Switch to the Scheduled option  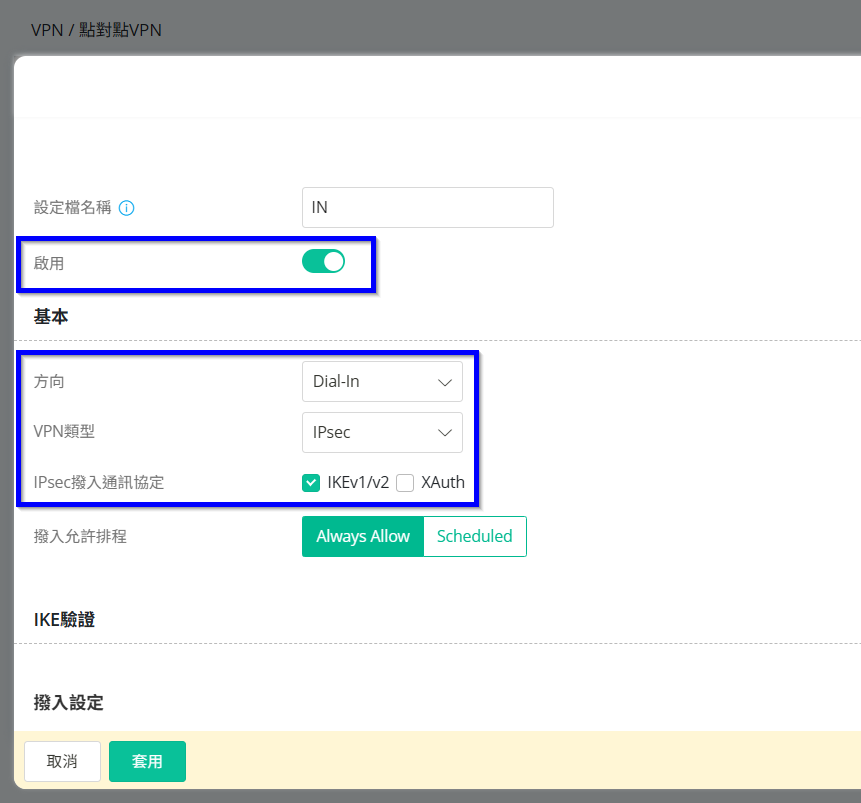click(474, 536)
